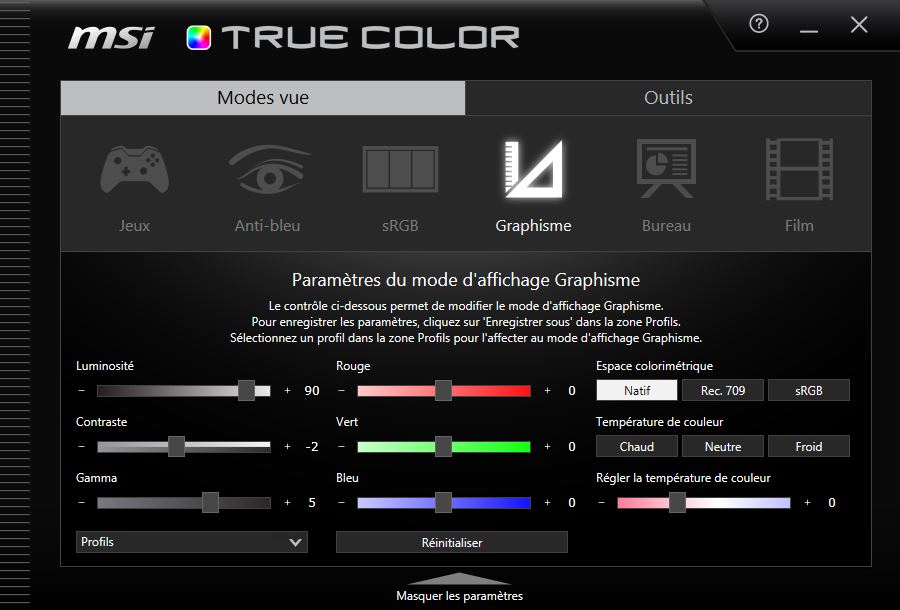
Task: Select the Graphisme ruler mode icon
Action: [533, 170]
